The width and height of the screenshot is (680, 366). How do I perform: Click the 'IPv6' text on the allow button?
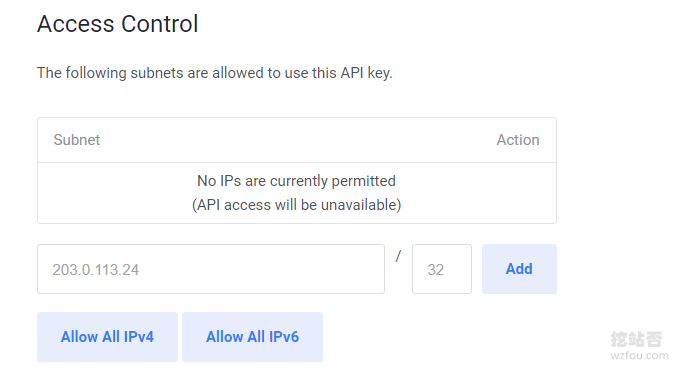284,337
